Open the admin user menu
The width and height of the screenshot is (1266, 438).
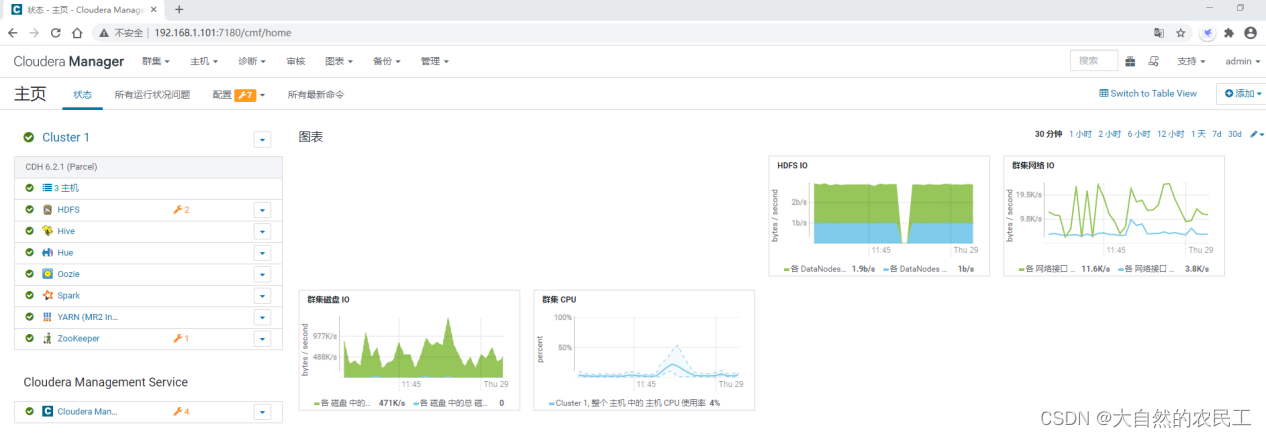point(1243,61)
